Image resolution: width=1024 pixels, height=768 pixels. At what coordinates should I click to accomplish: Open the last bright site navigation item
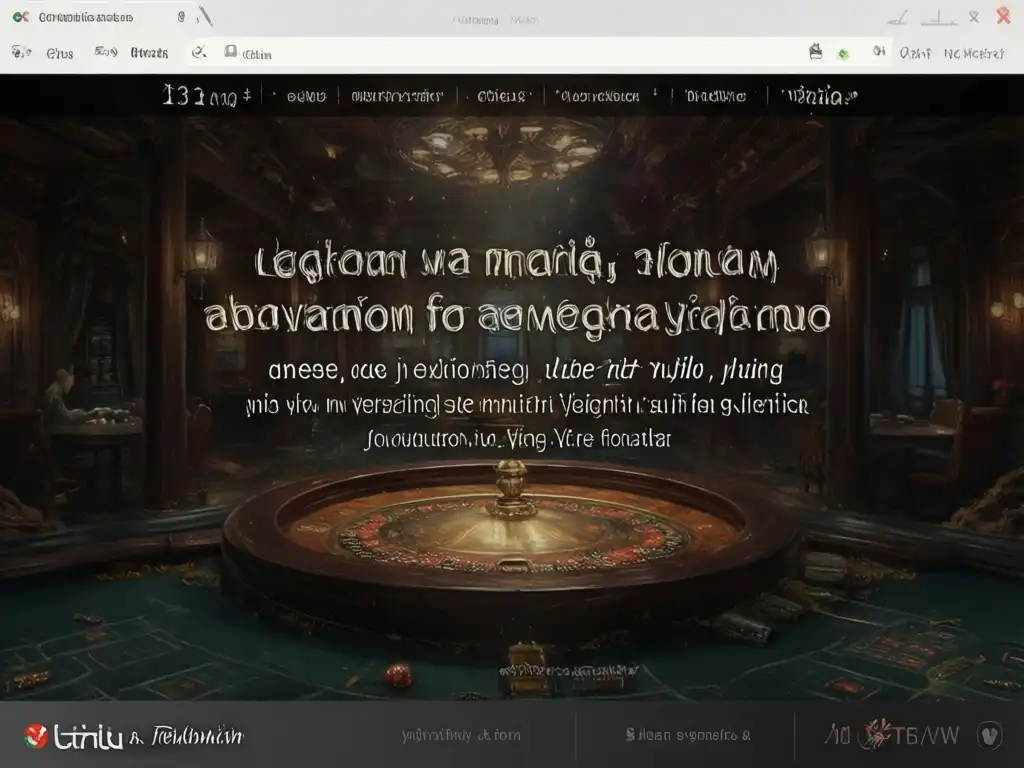pos(821,97)
